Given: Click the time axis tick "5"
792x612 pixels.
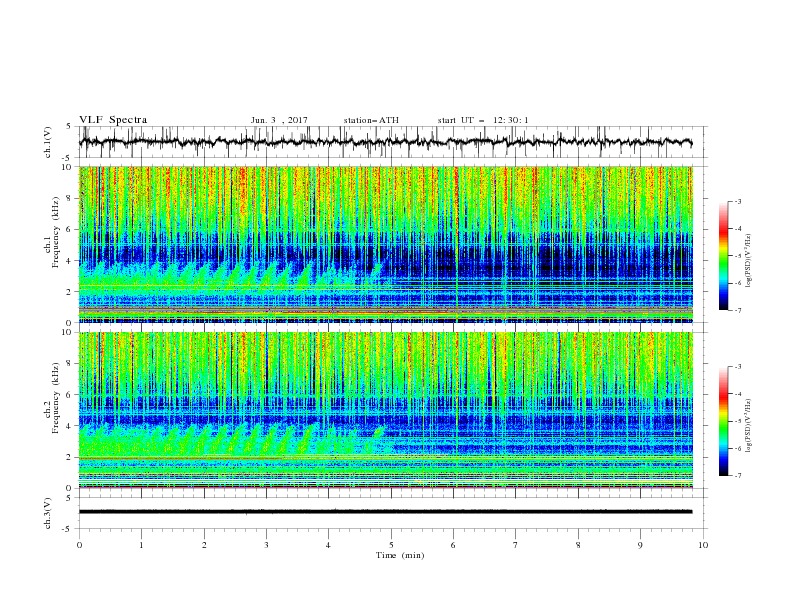Looking at the screenshot, I should click(x=391, y=545).
